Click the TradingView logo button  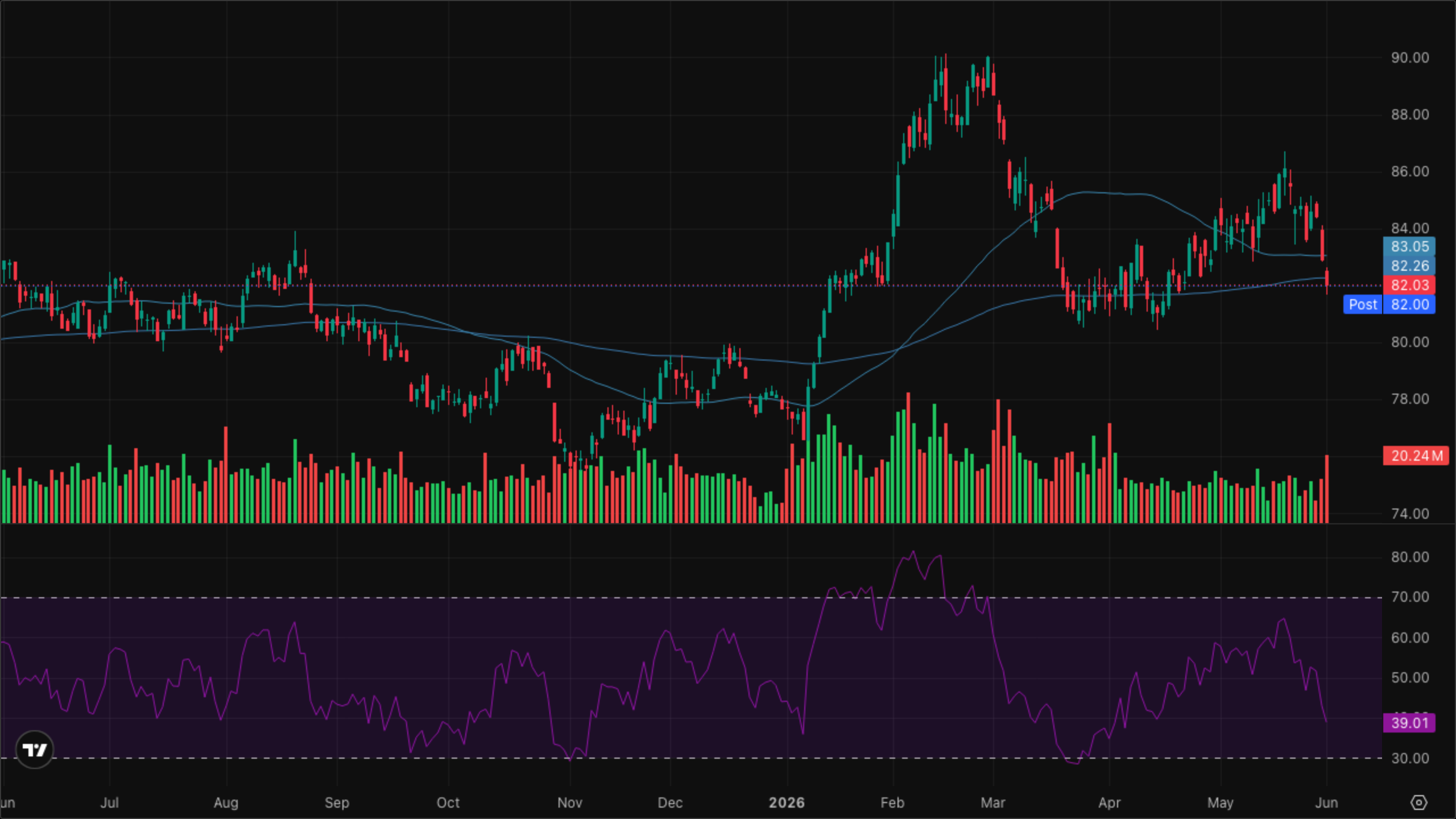coord(35,750)
